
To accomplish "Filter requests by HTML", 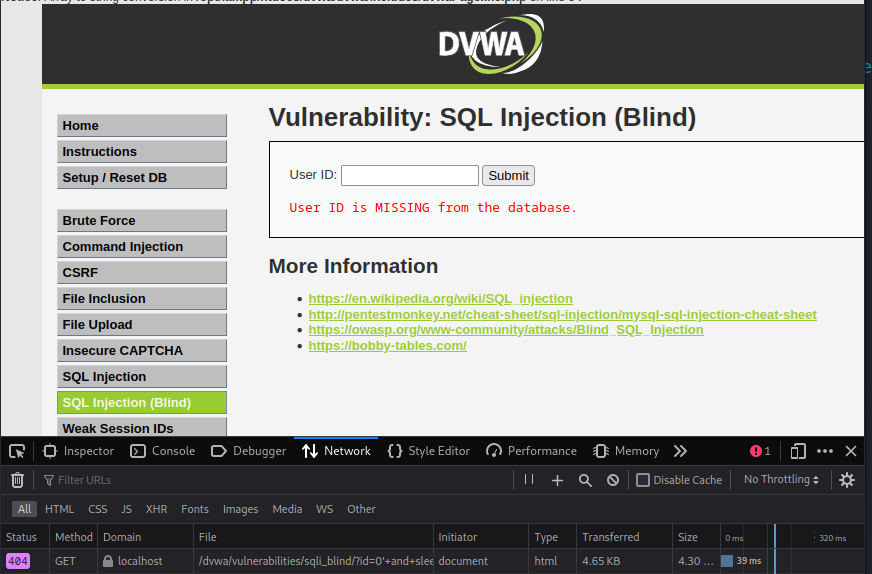I will [60, 509].
